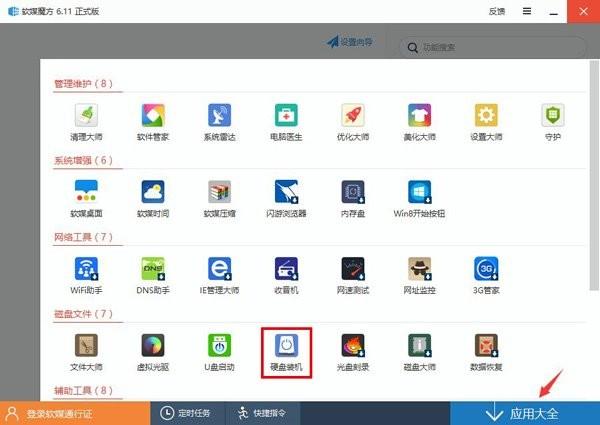
Task: Click 磁盘文件 (7) category heading
Action: (x=83, y=314)
